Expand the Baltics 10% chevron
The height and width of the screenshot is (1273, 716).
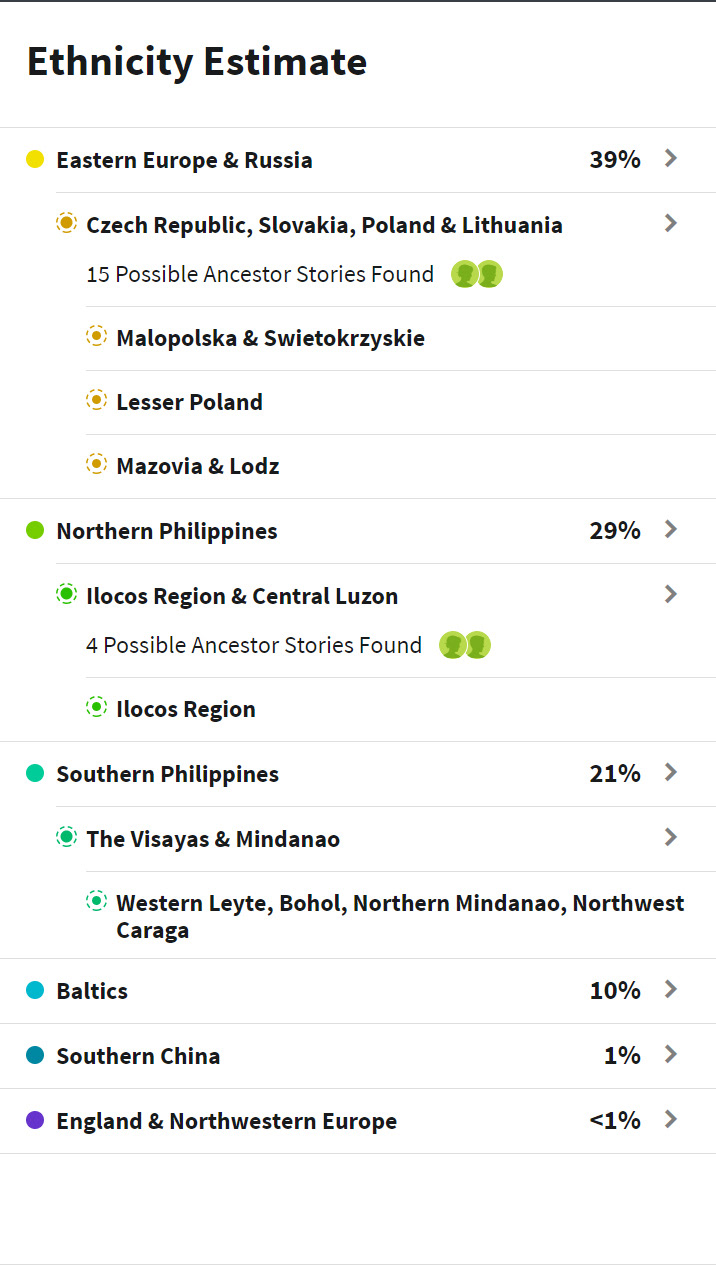click(x=671, y=989)
